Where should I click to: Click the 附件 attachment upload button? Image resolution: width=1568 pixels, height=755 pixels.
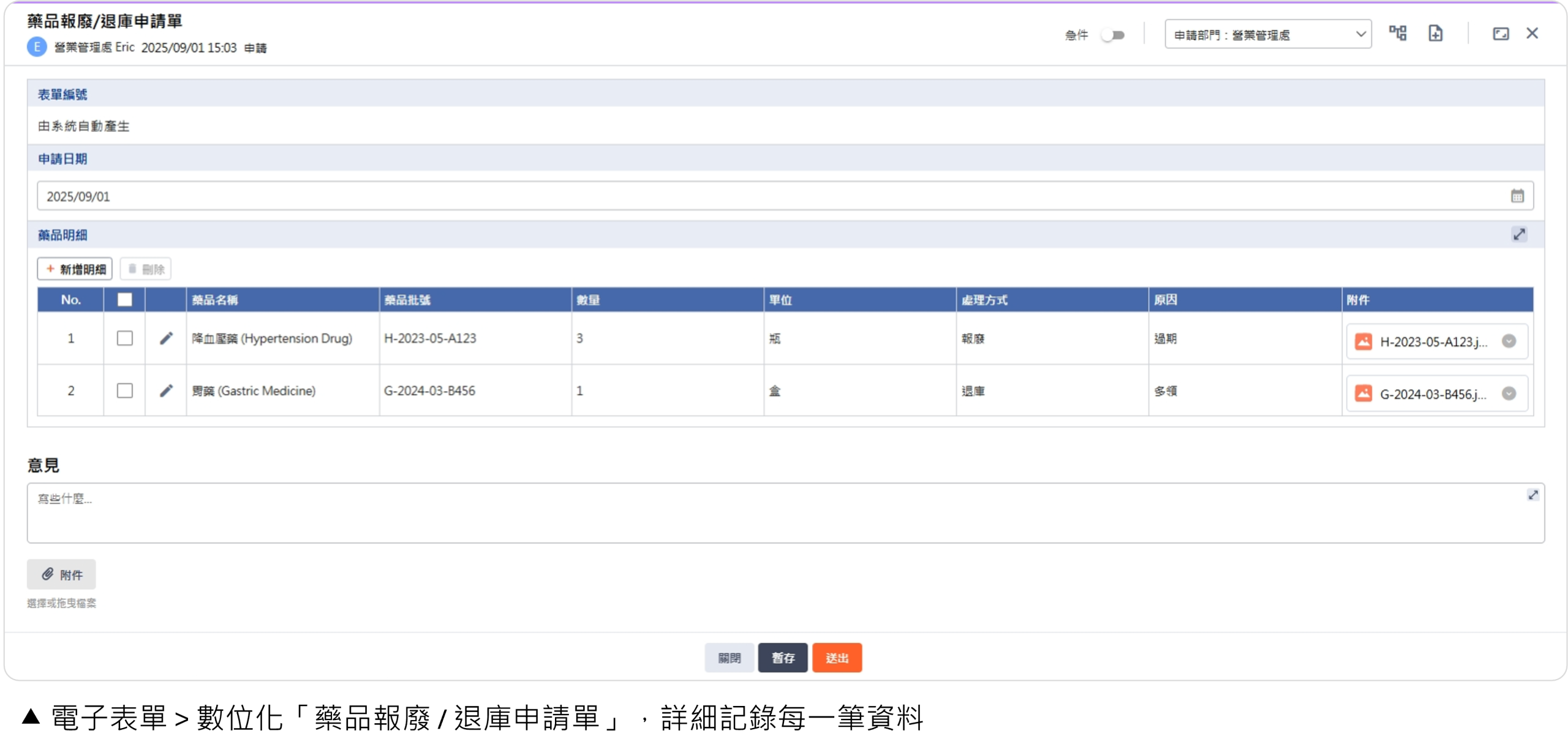[x=61, y=574]
